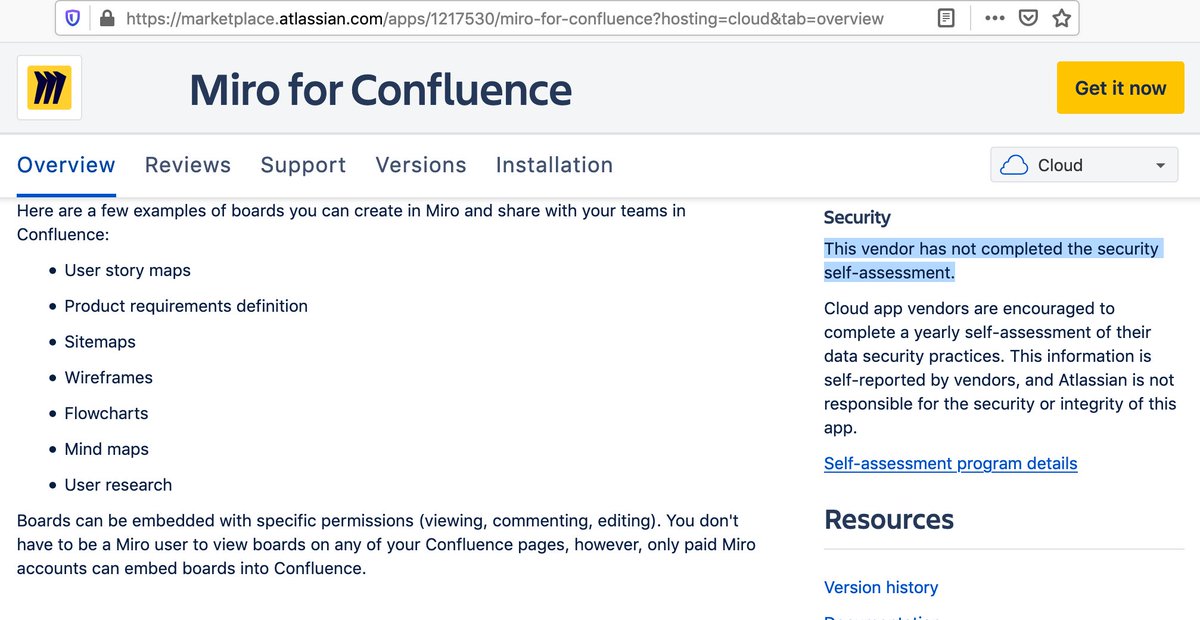1200x620 pixels.
Task: Open the Cloud hosting dropdown
Action: (1084, 165)
